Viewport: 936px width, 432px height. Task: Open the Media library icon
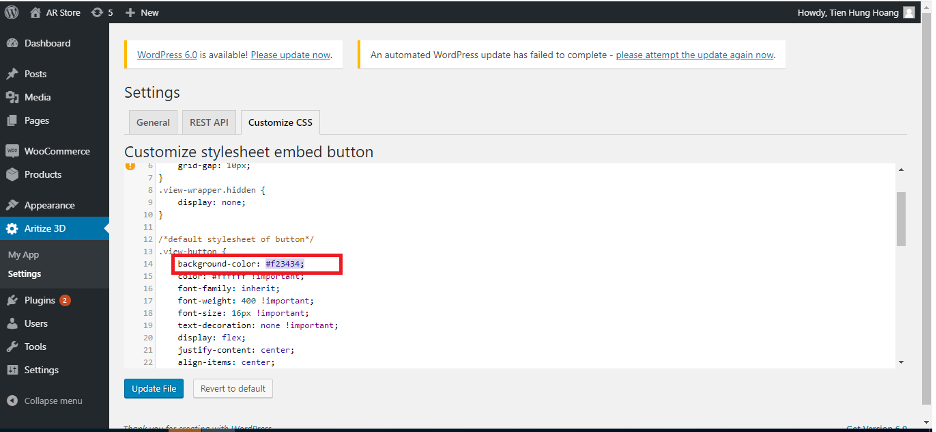[12, 97]
